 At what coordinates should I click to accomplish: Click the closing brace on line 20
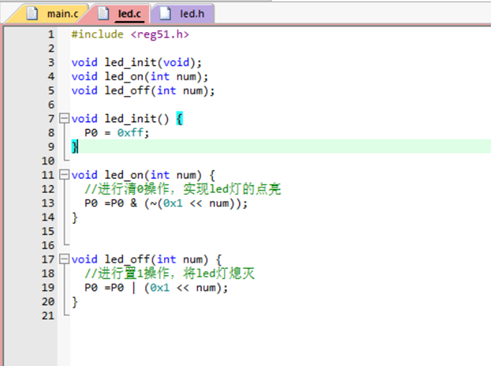(75, 302)
